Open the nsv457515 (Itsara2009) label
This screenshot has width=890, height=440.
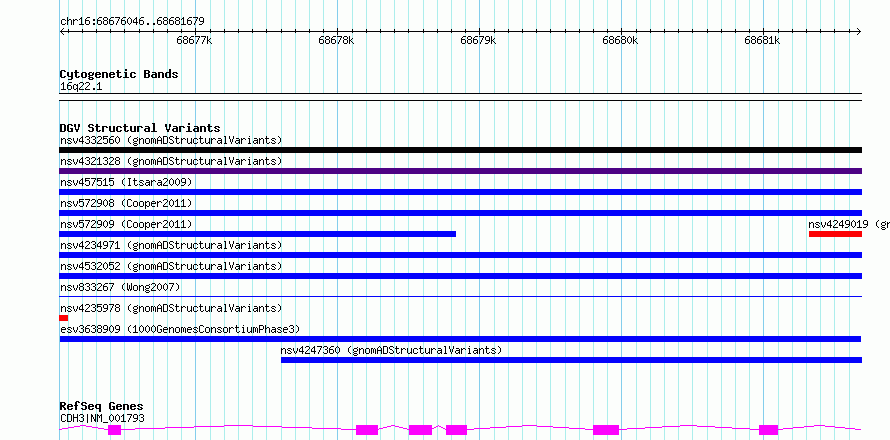pyautogui.click(x=126, y=182)
